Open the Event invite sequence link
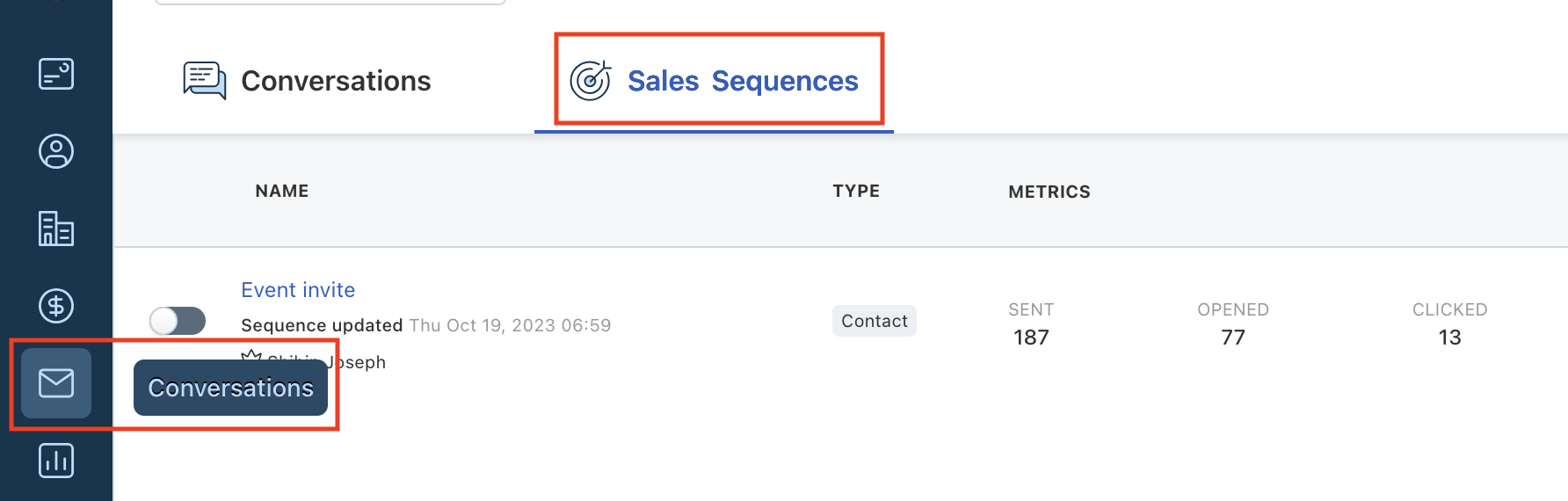 (x=298, y=290)
